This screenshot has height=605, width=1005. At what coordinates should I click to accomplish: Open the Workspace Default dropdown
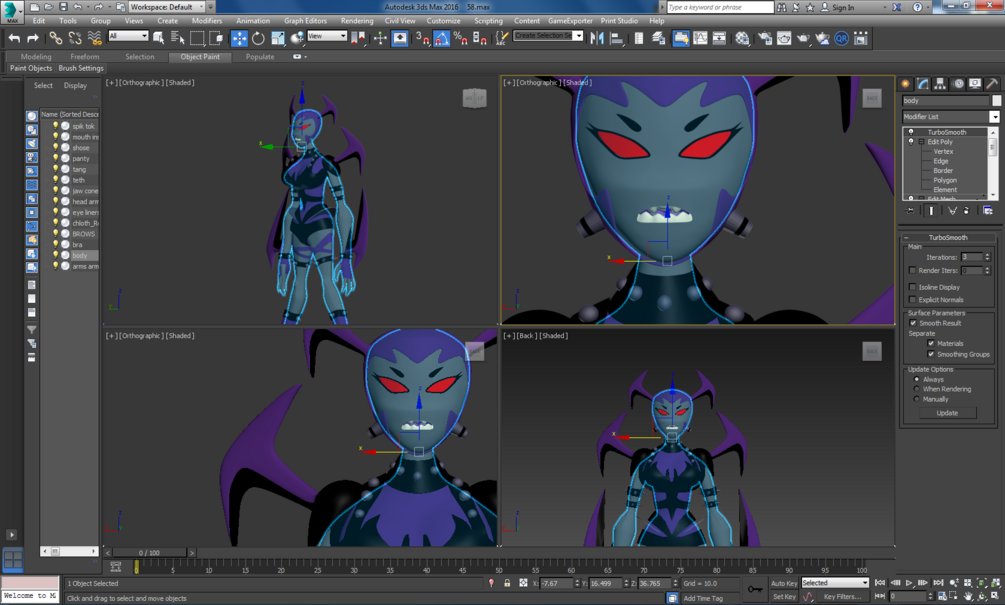[167, 7]
